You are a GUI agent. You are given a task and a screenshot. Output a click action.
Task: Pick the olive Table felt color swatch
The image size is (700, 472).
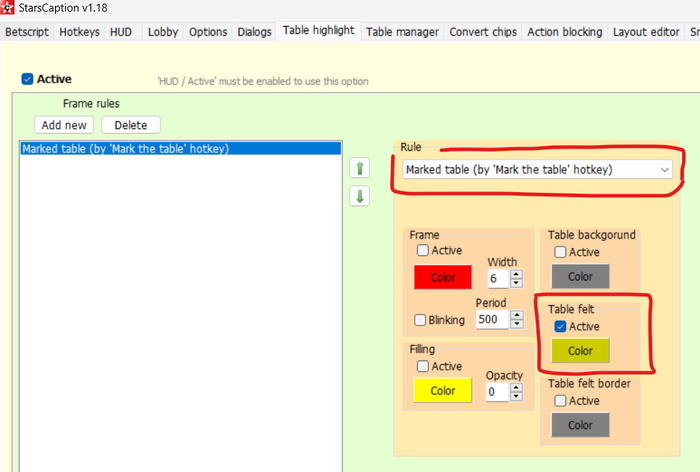click(x=580, y=351)
